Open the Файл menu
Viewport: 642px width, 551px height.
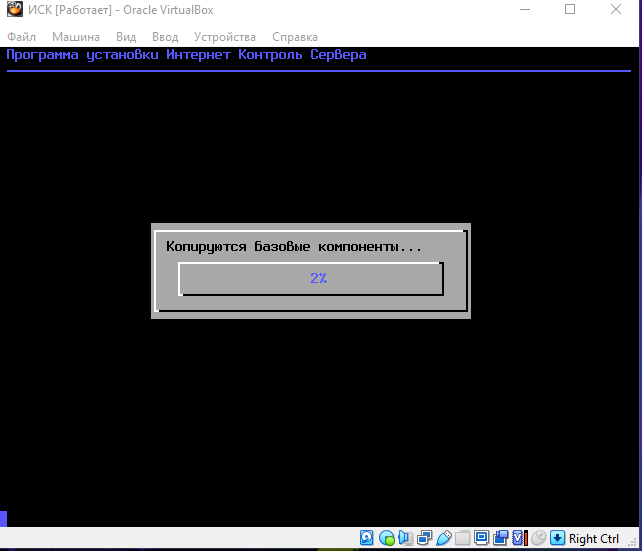tap(21, 37)
